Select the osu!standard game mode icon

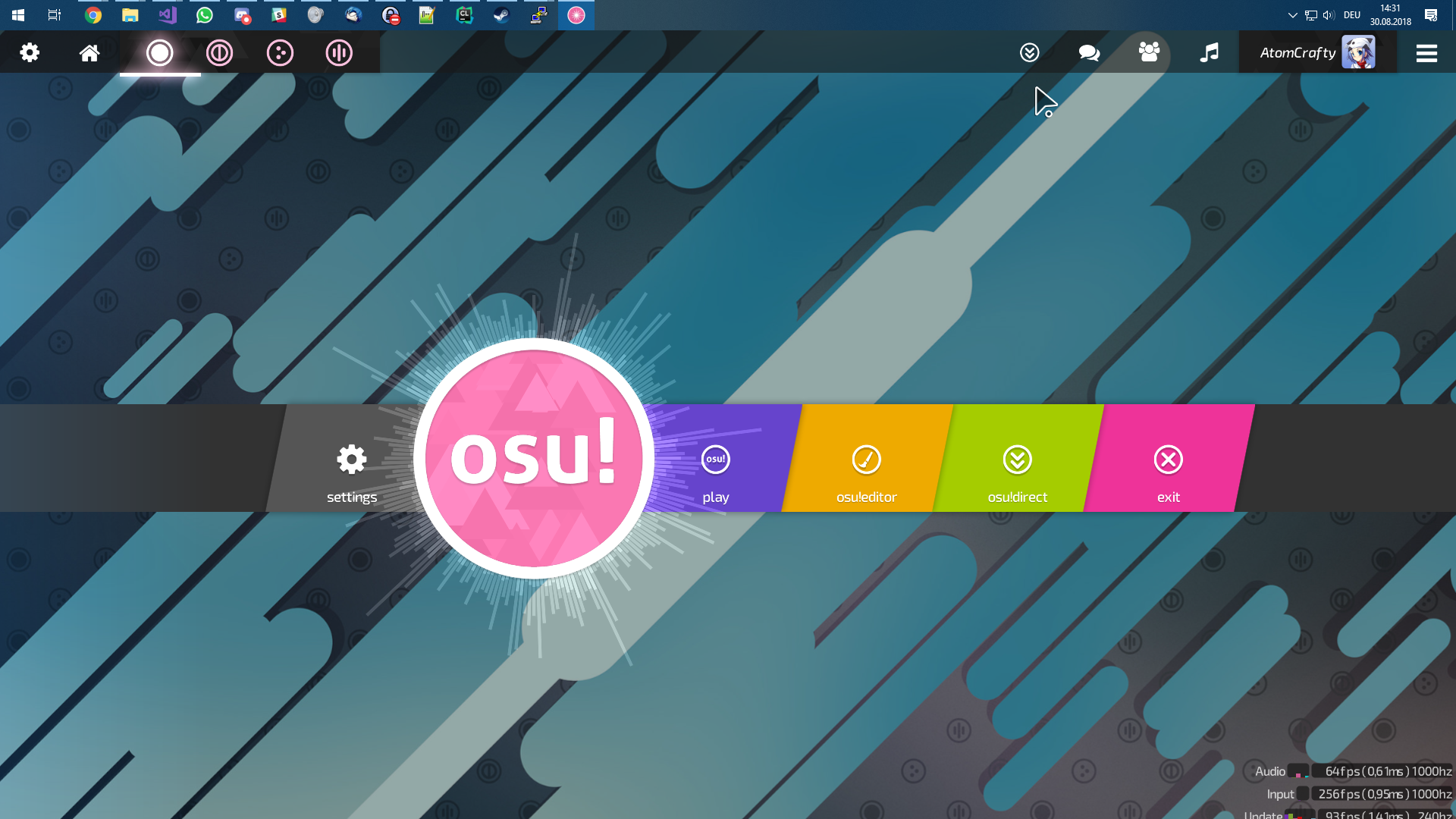click(160, 52)
